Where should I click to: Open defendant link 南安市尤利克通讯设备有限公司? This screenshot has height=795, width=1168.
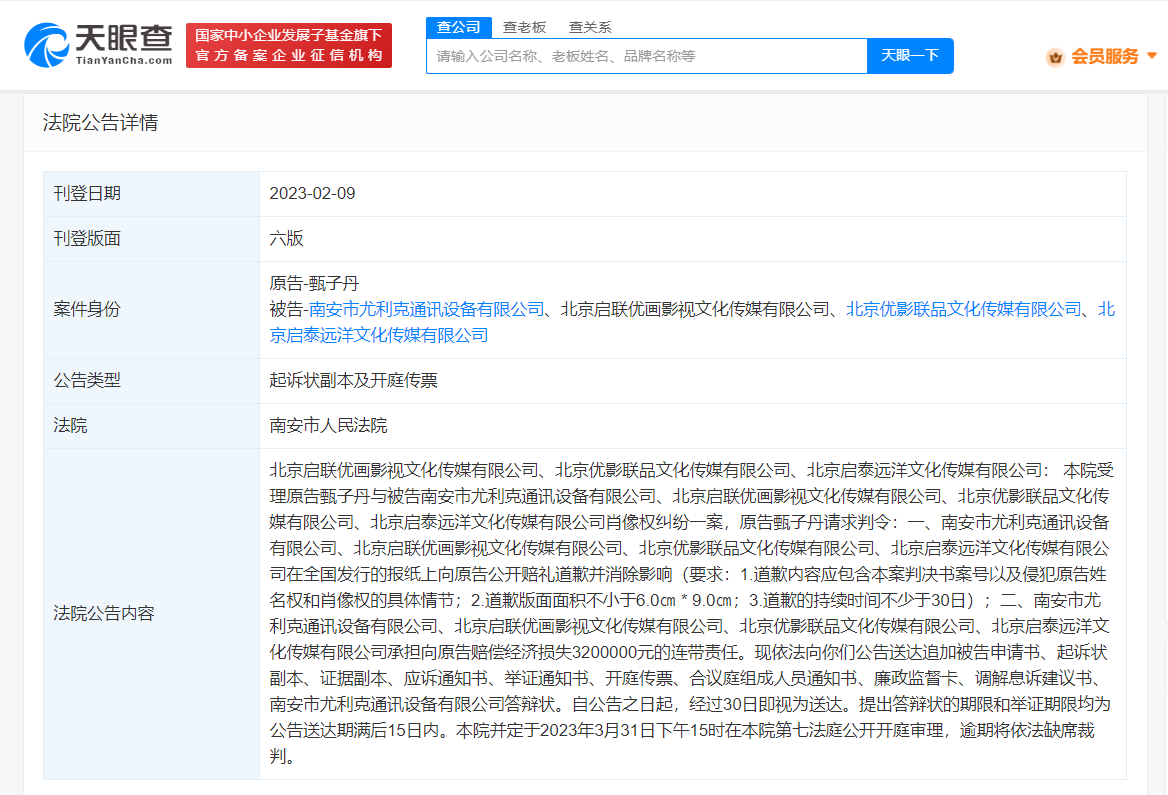(427, 309)
